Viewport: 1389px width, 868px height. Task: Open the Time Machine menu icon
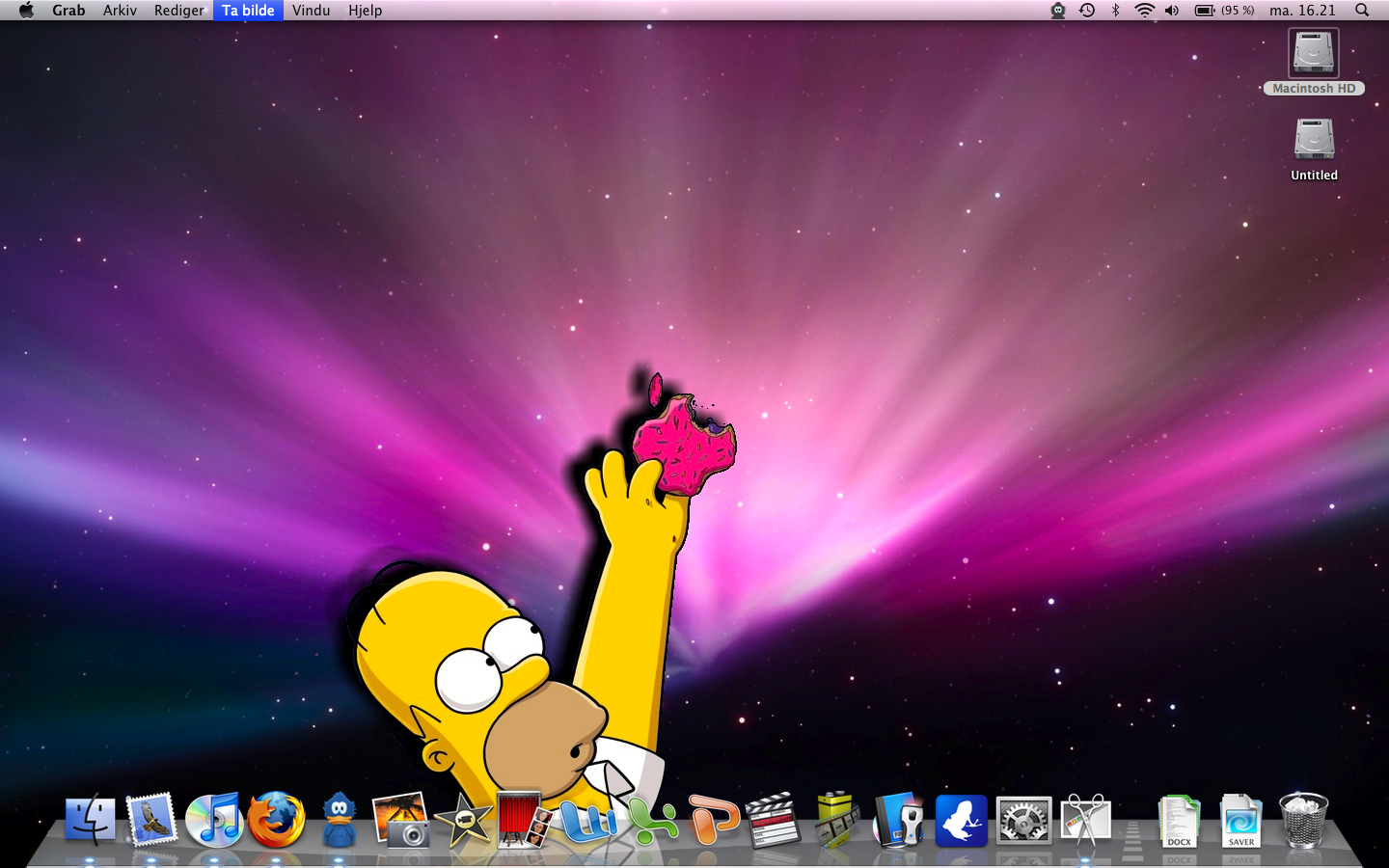coord(1087,11)
